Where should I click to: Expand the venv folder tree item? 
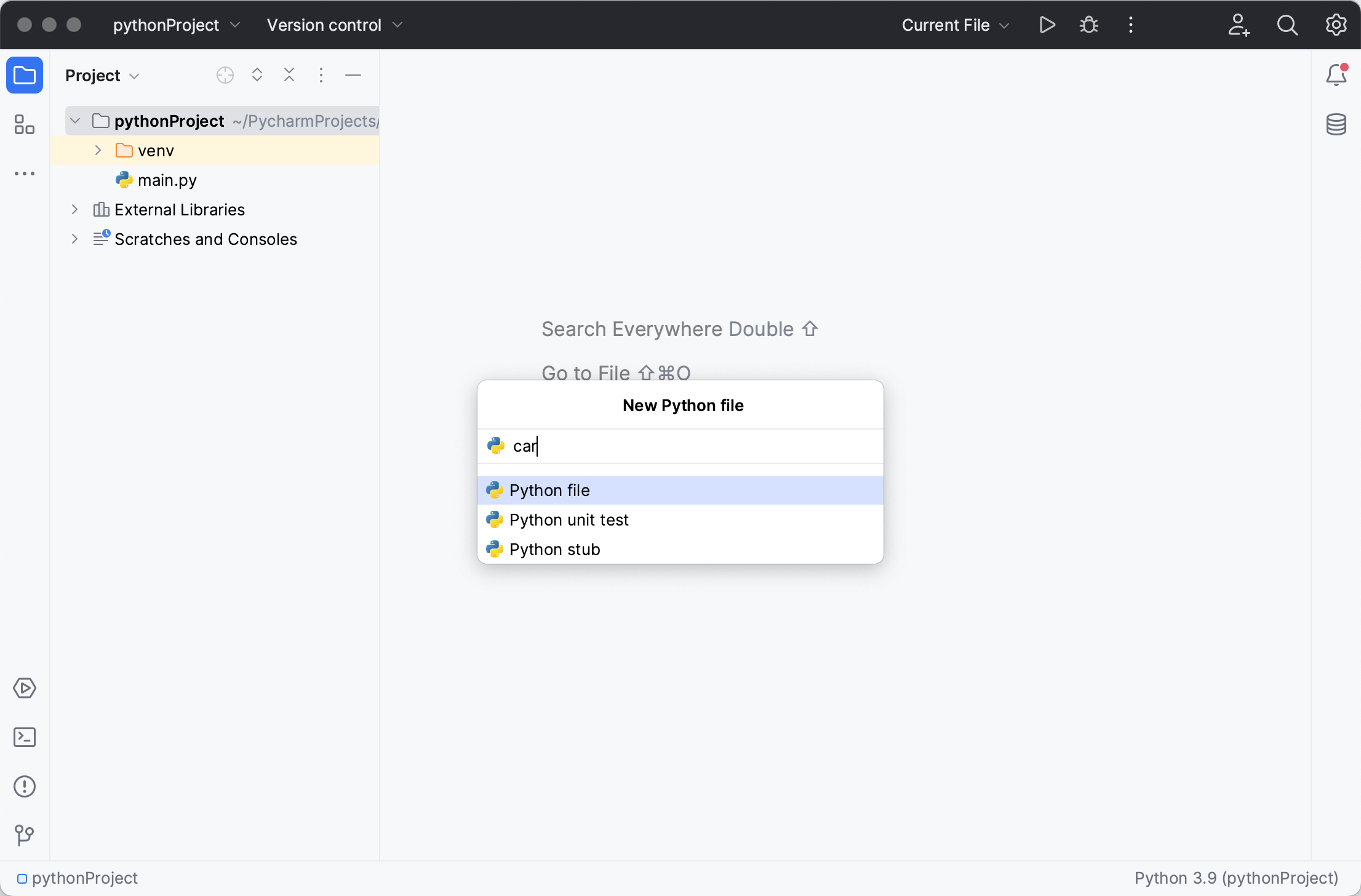(x=97, y=150)
